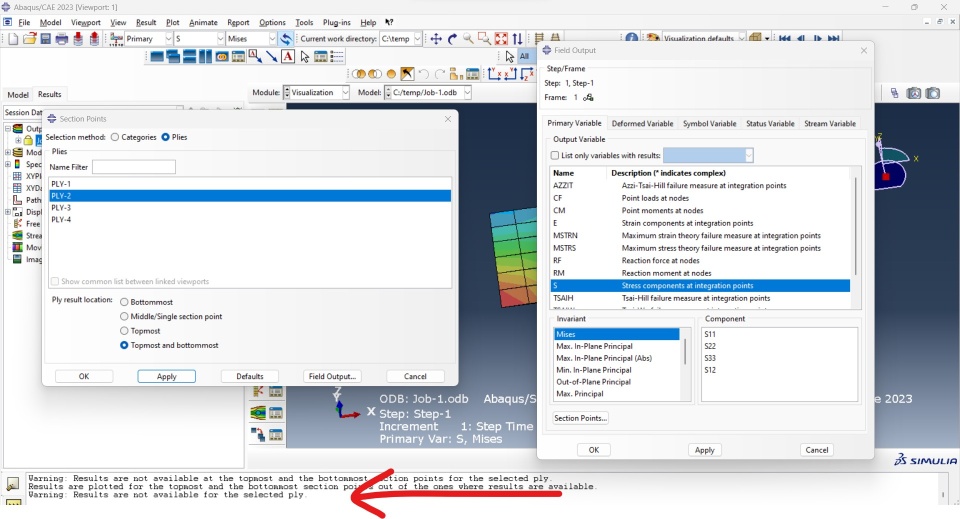The image size is (960, 519).
Task: Open the File menu
Action: click(24, 23)
